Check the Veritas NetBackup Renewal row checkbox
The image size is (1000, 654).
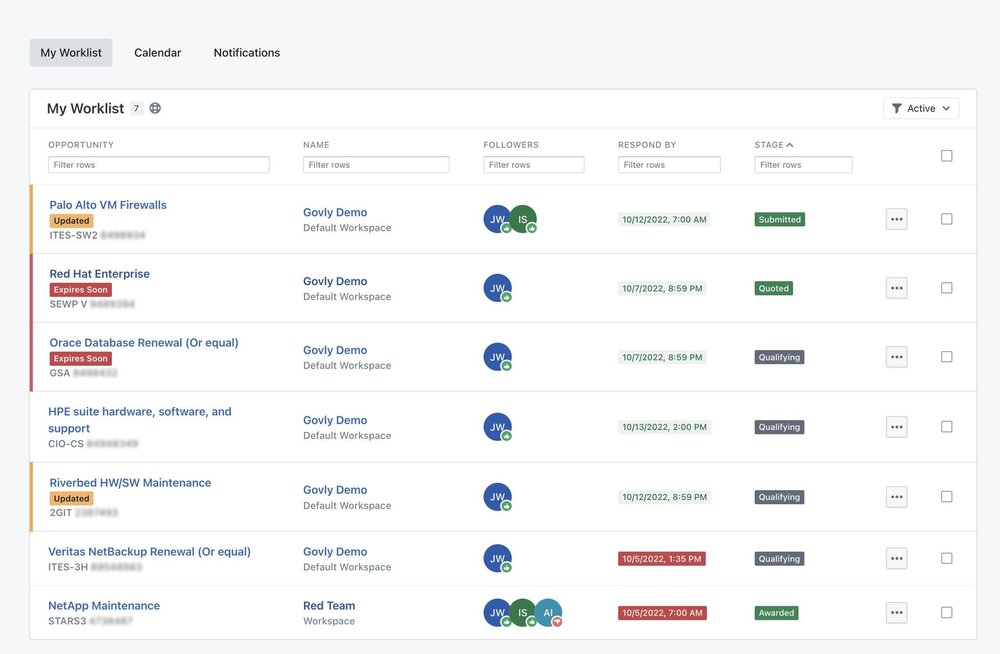point(946,558)
